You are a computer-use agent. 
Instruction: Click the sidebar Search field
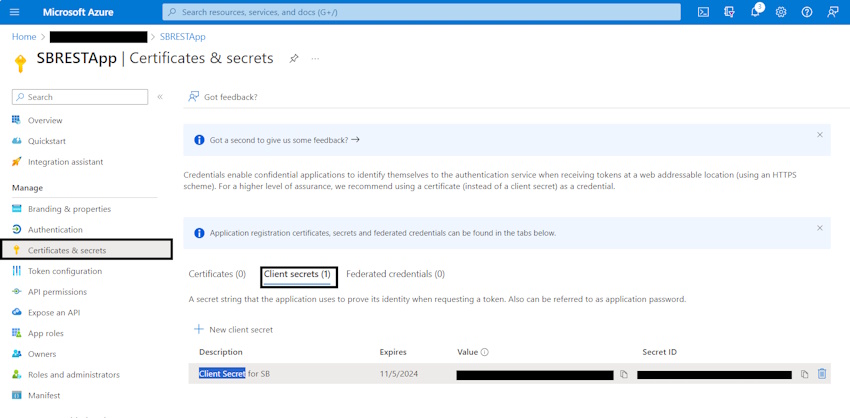80,97
